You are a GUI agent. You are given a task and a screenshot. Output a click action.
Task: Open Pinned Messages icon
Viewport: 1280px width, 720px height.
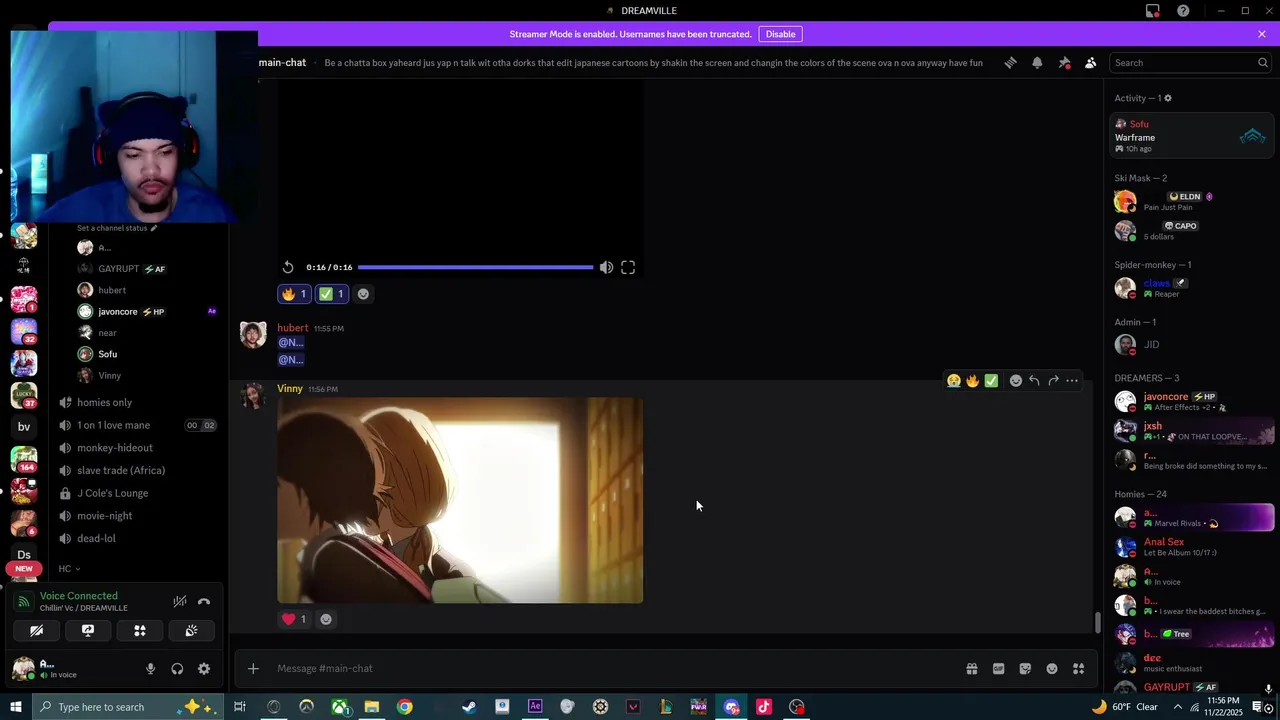[1064, 63]
